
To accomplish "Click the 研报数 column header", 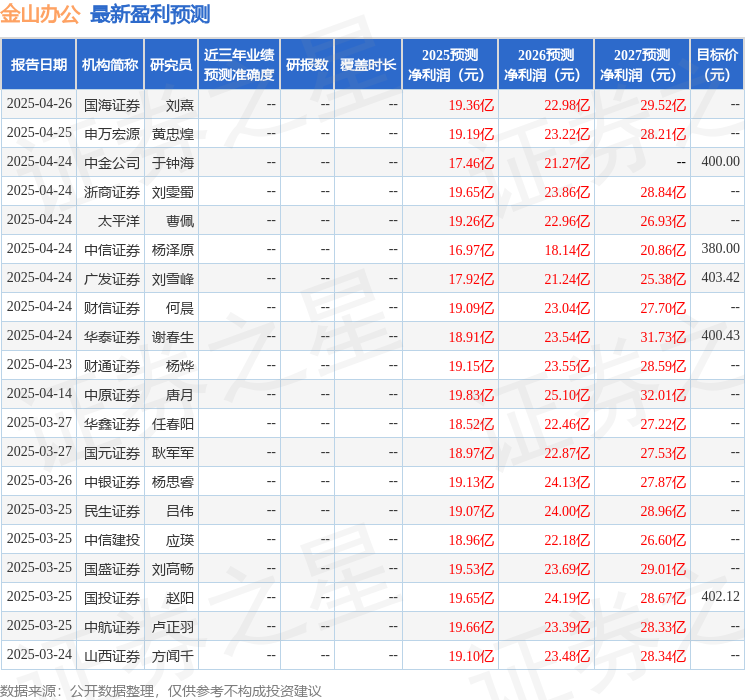I will pyautogui.click(x=307, y=65).
